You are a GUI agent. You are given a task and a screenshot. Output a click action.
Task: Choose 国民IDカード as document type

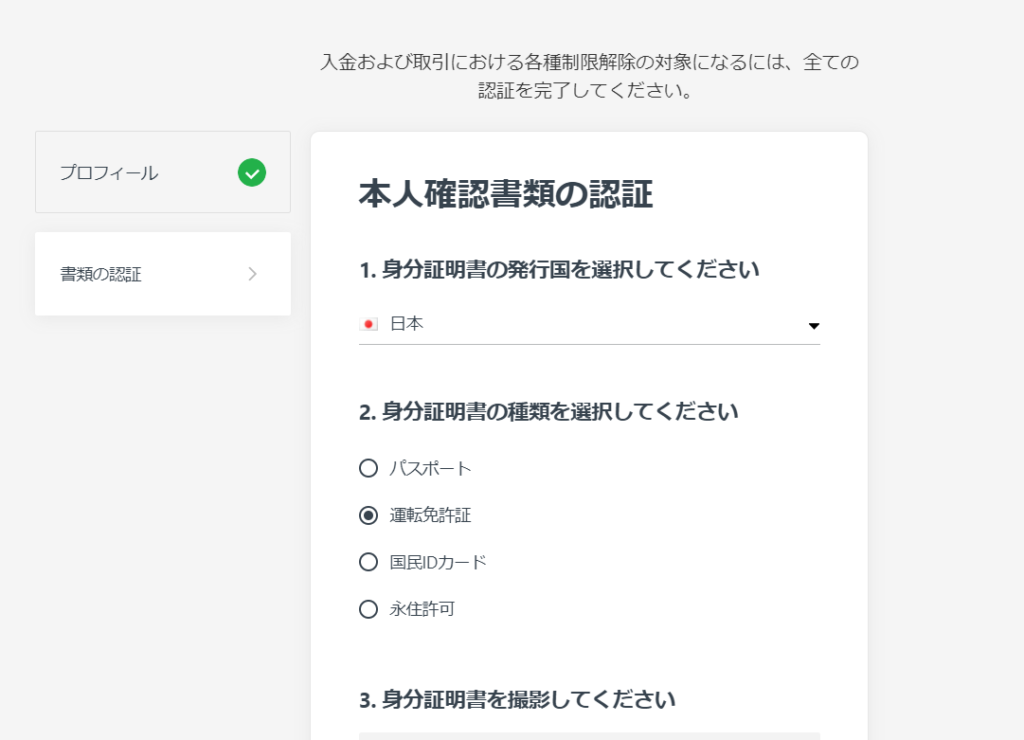click(x=368, y=562)
